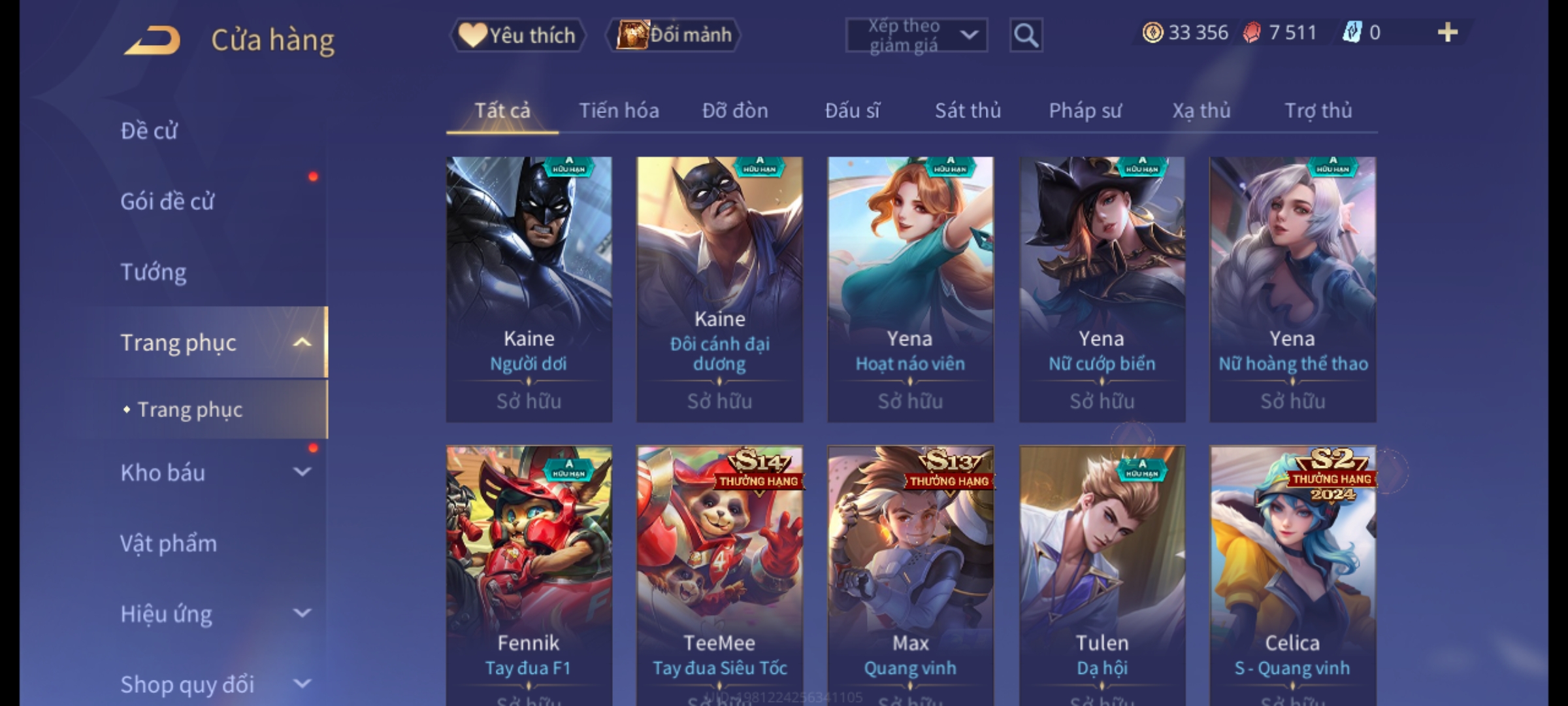Collapse the Trang phục sidebar section
Screen dimensions: 1568x706
coord(302,343)
